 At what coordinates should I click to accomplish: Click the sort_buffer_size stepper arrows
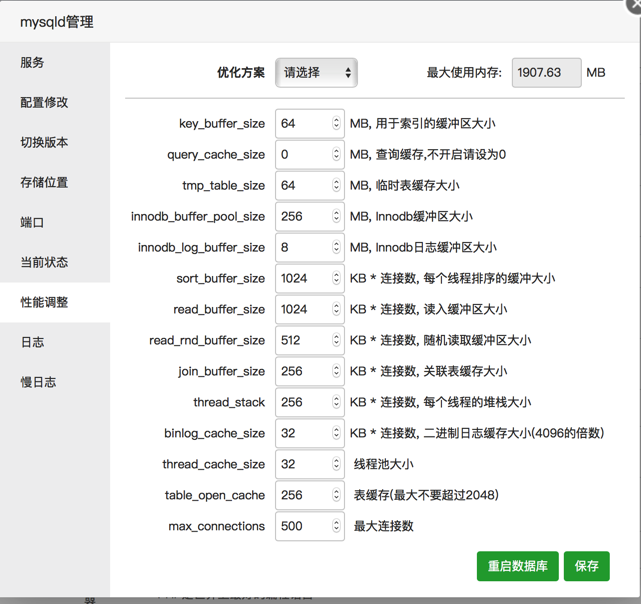click(x=336, y=278)
